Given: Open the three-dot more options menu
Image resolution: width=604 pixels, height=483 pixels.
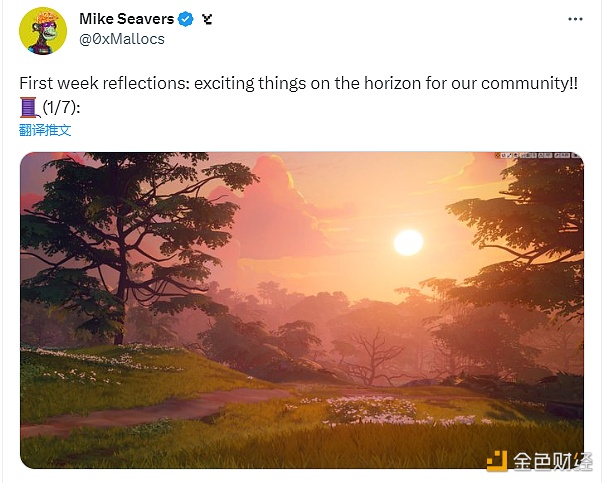Looking at the screenshot, I should tap(575, 19).
